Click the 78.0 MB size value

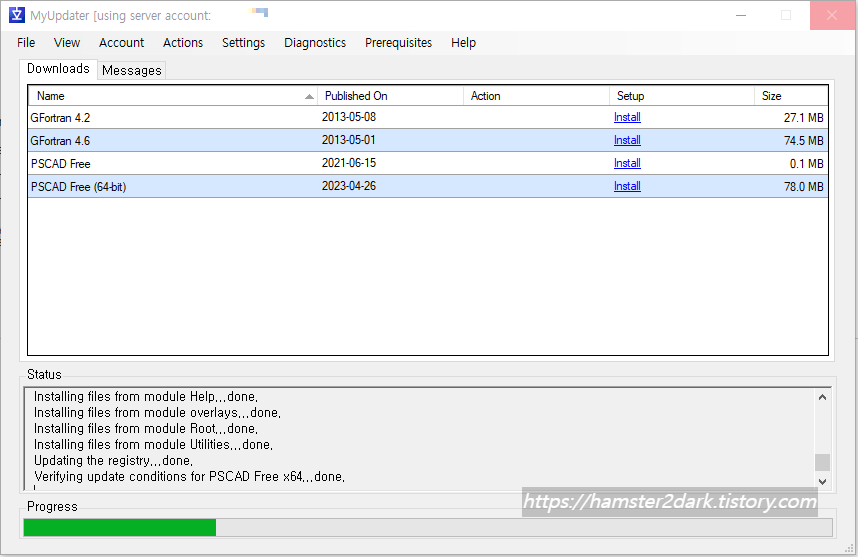tap(803, 187)
